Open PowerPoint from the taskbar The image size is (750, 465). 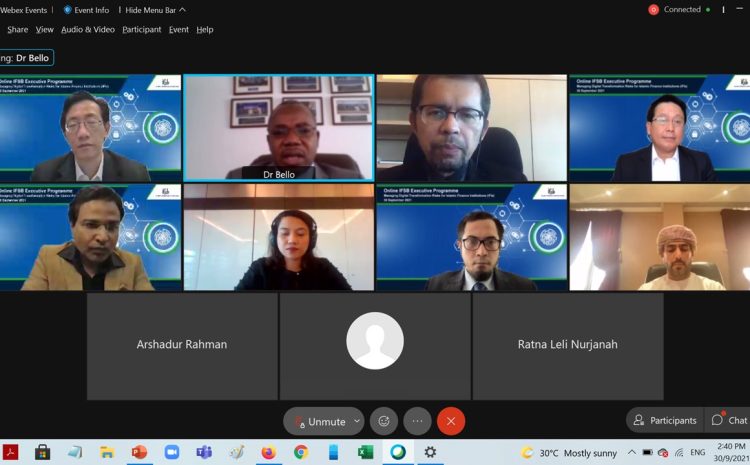tap(139, 452)
